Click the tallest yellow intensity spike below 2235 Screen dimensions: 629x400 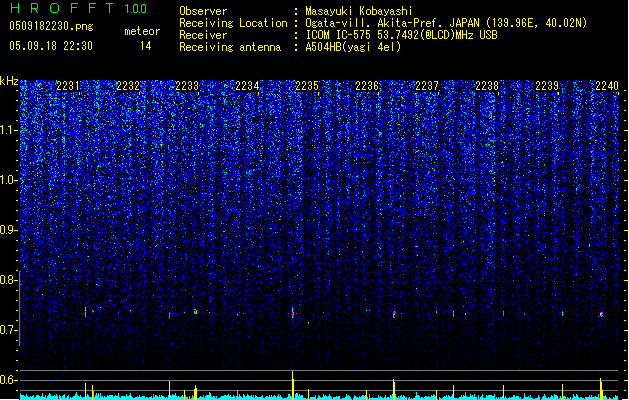pos(293,385)
